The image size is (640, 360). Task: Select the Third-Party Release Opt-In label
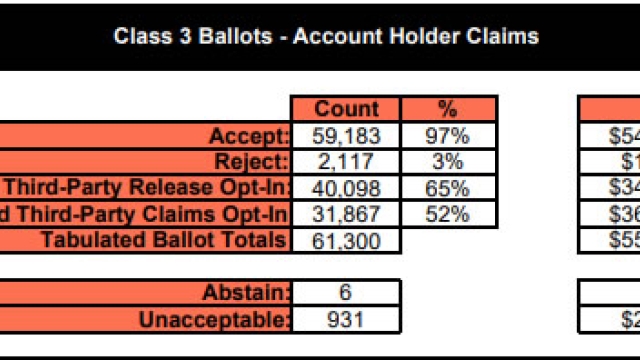145,188
